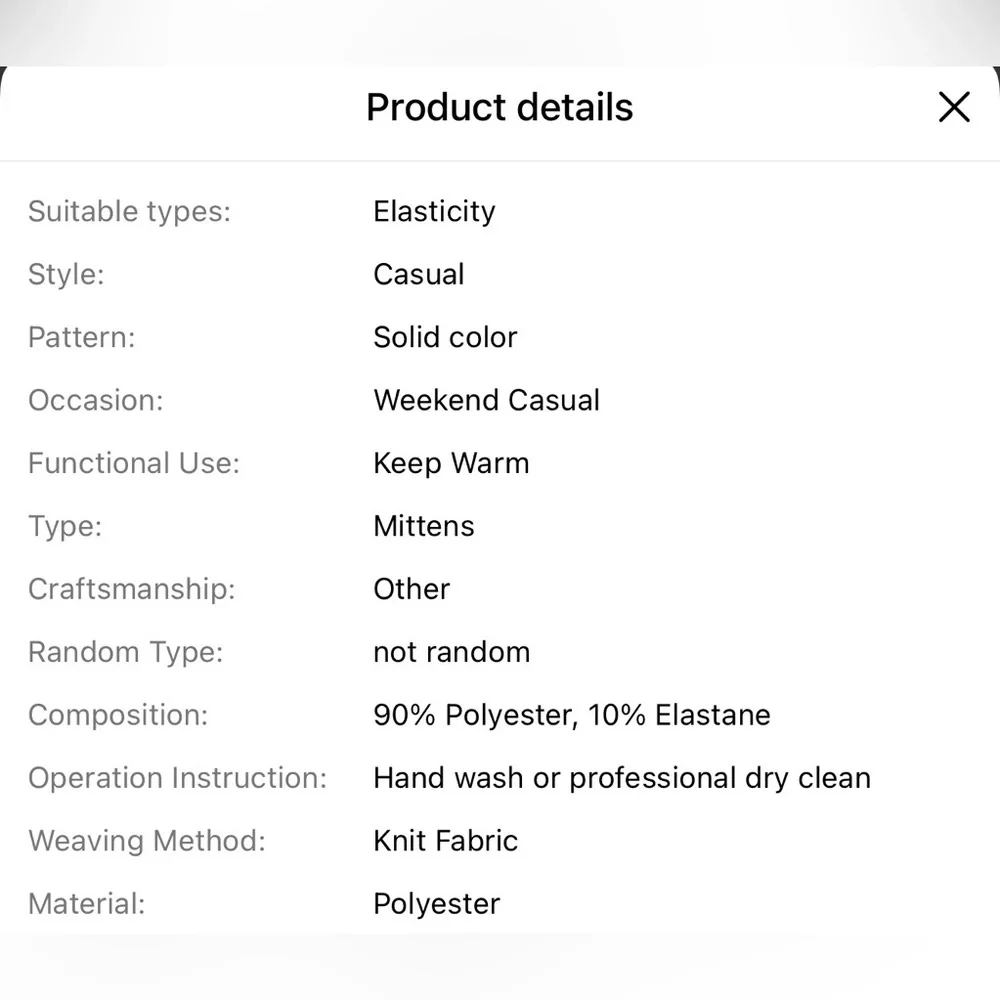Close the Product details panel
The height and width of the screenshot is (1000, 1000).
954,107
